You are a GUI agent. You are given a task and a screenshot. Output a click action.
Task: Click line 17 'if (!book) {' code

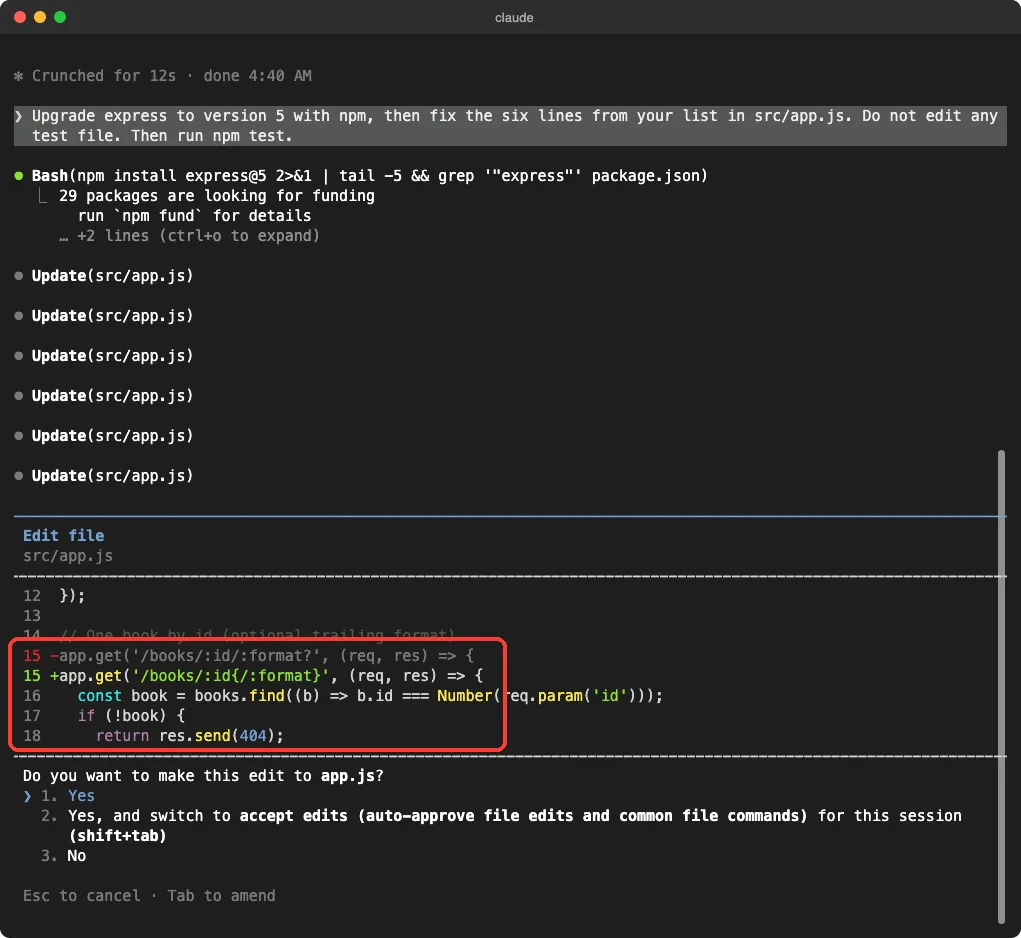tap(104, 715)
